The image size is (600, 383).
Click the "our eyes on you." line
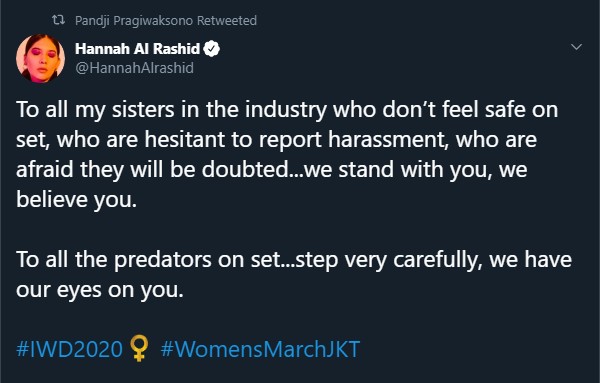pos(100,290)
